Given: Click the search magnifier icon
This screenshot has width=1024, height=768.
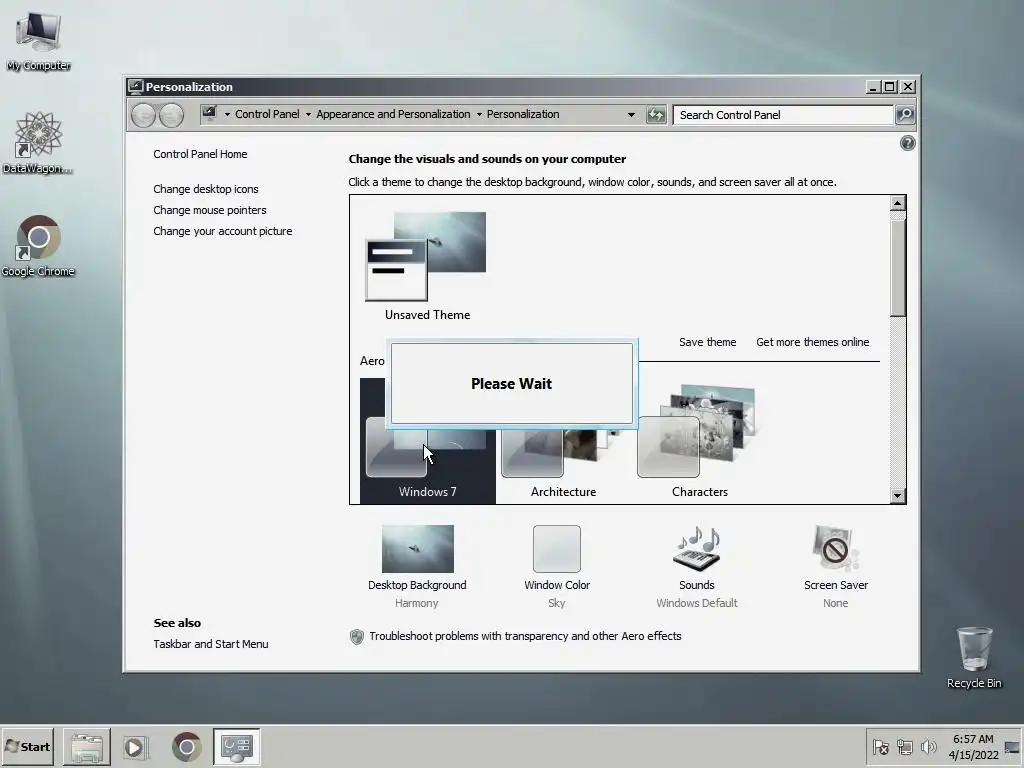Looking at the screenshot, I should (x=904, y=115).
